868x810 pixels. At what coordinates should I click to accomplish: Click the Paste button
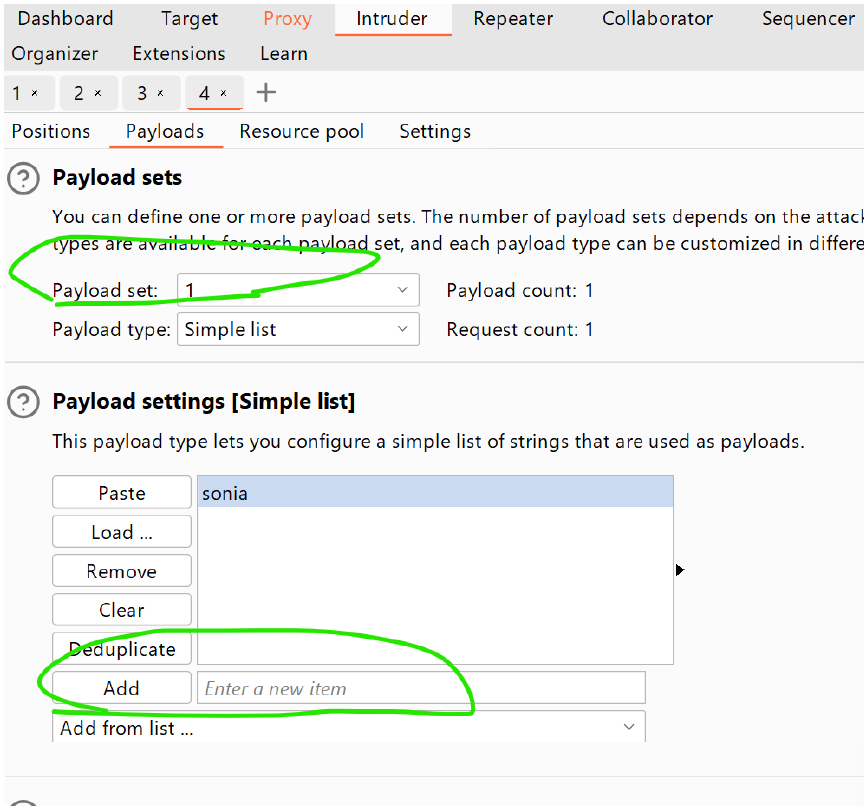coord(122,492)
